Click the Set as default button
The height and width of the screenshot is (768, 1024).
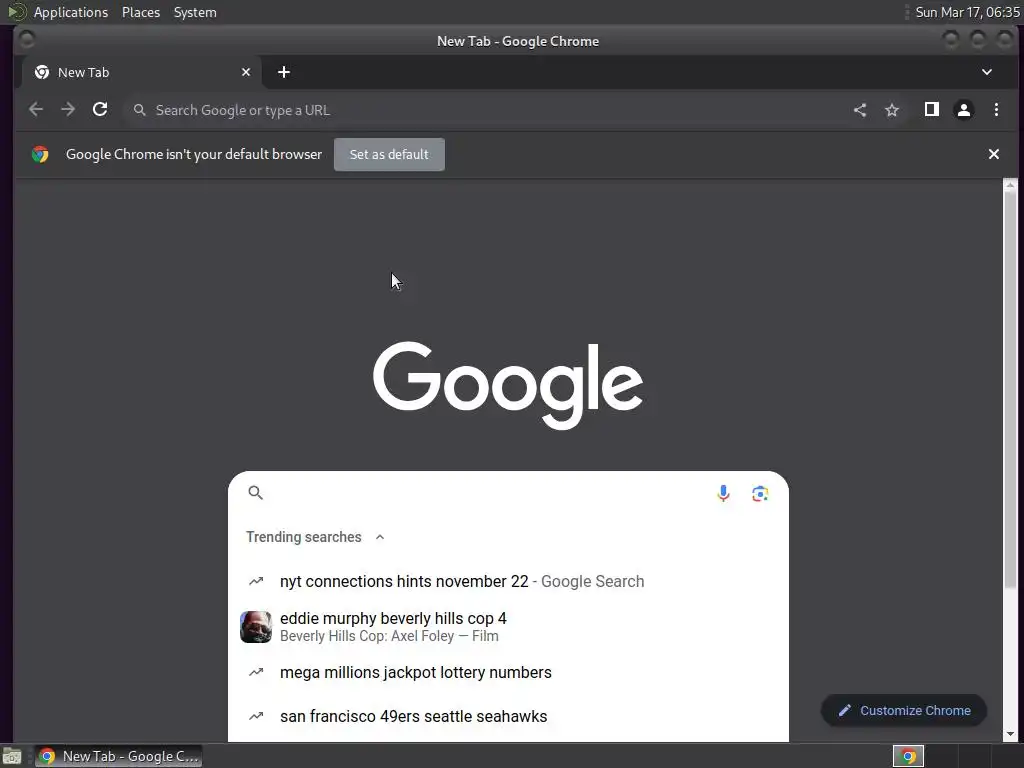pyautogui.click(x=389, y=154)
